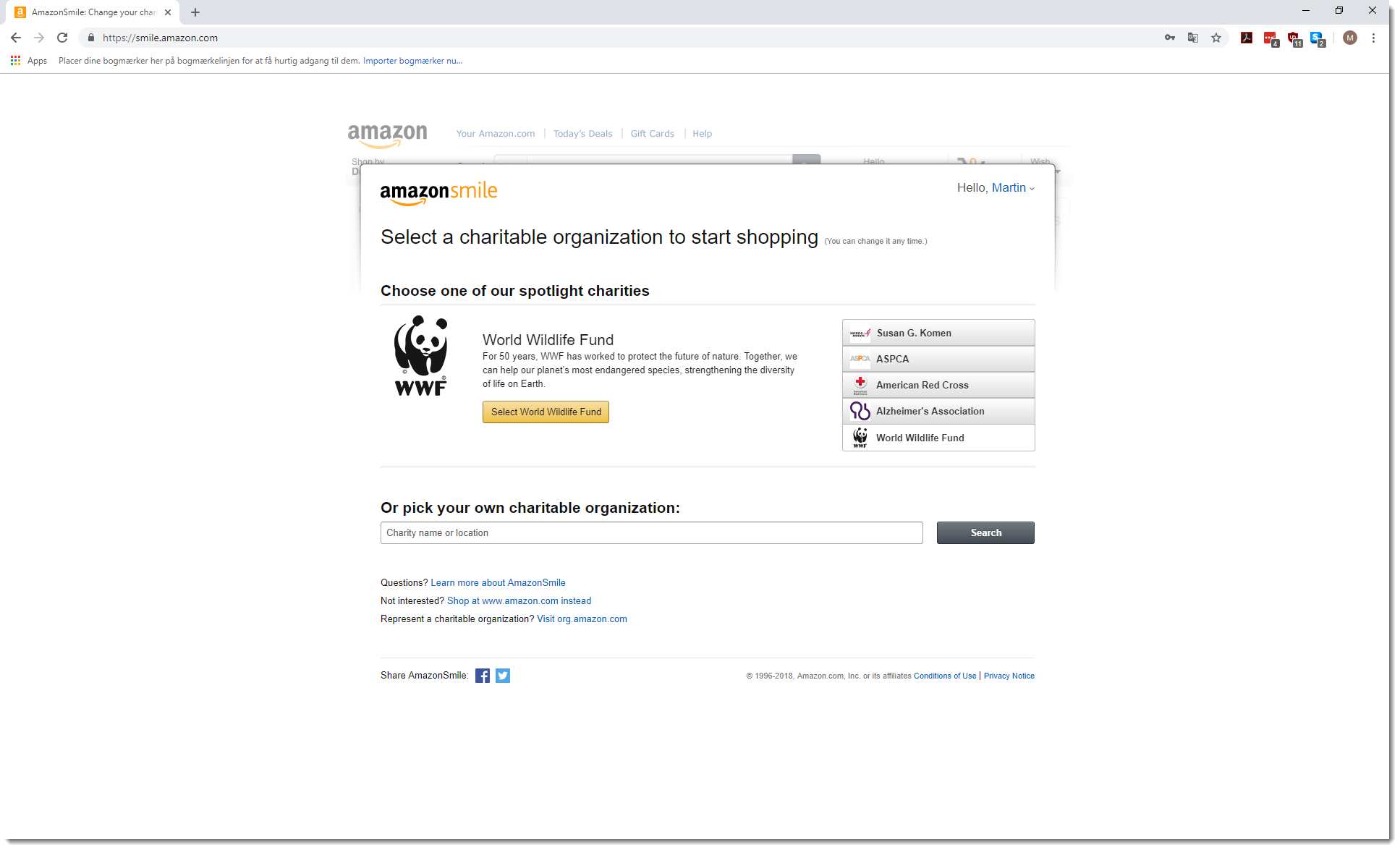Click the blue S extension icon

coord(1317,38)
